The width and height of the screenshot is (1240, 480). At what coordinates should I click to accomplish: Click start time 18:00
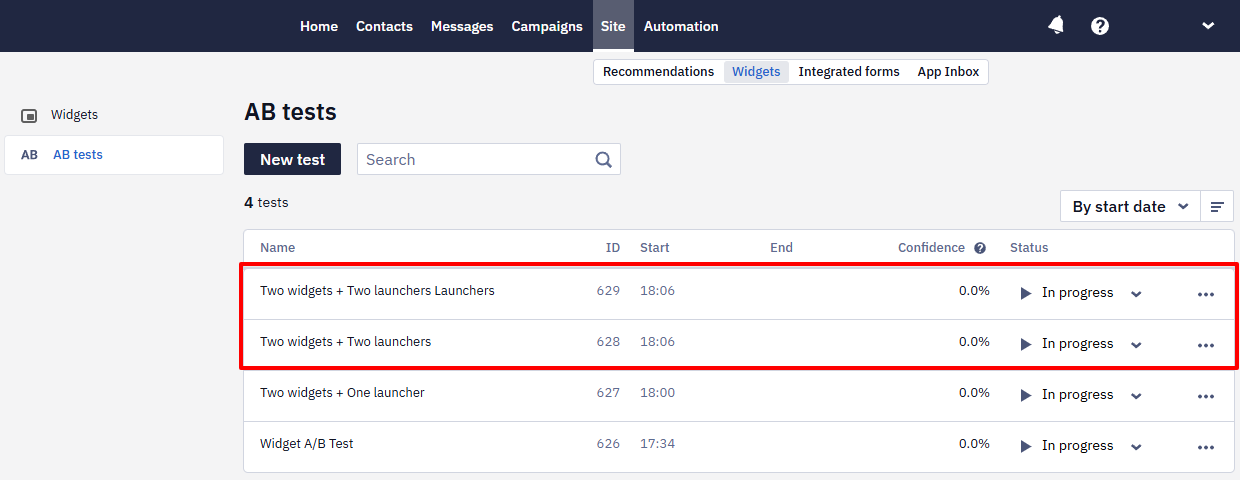pos(657,393)
